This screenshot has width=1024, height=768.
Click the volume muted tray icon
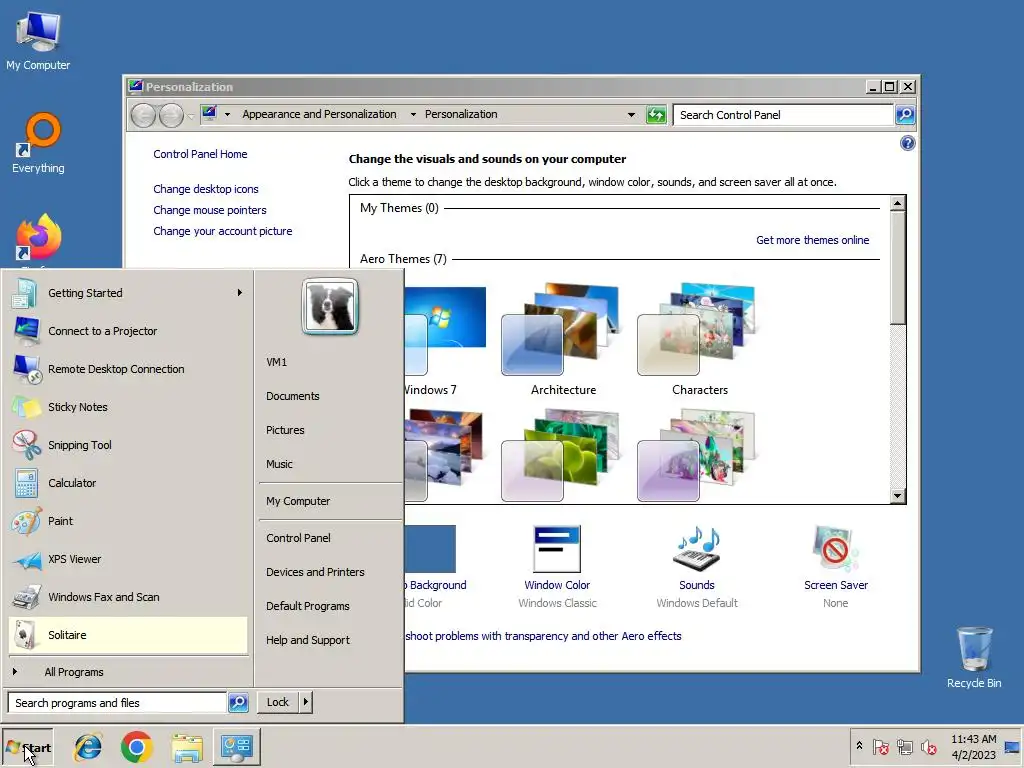928,747
